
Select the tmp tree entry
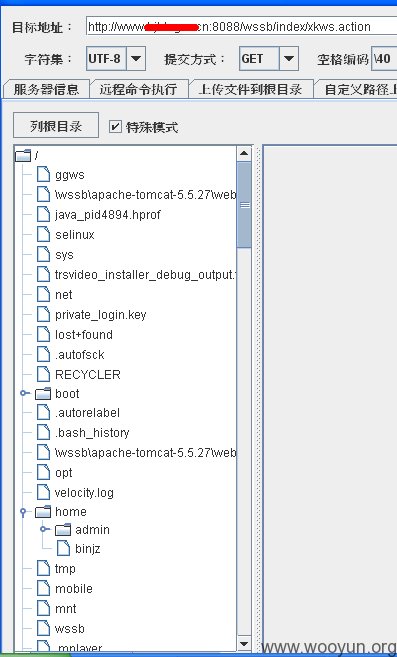point(65,569)
